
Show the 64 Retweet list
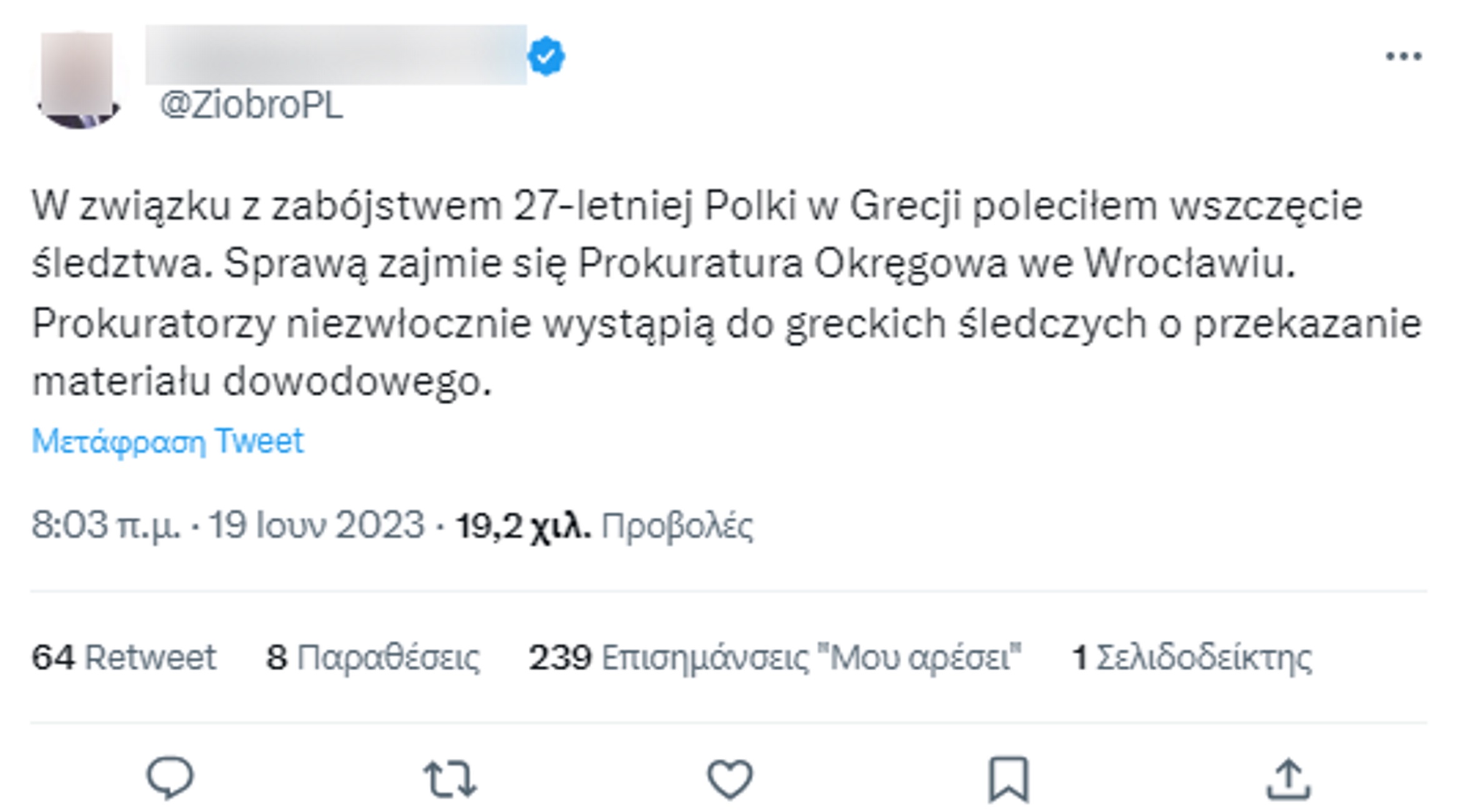pyautogui.click(x=124, y=657)
